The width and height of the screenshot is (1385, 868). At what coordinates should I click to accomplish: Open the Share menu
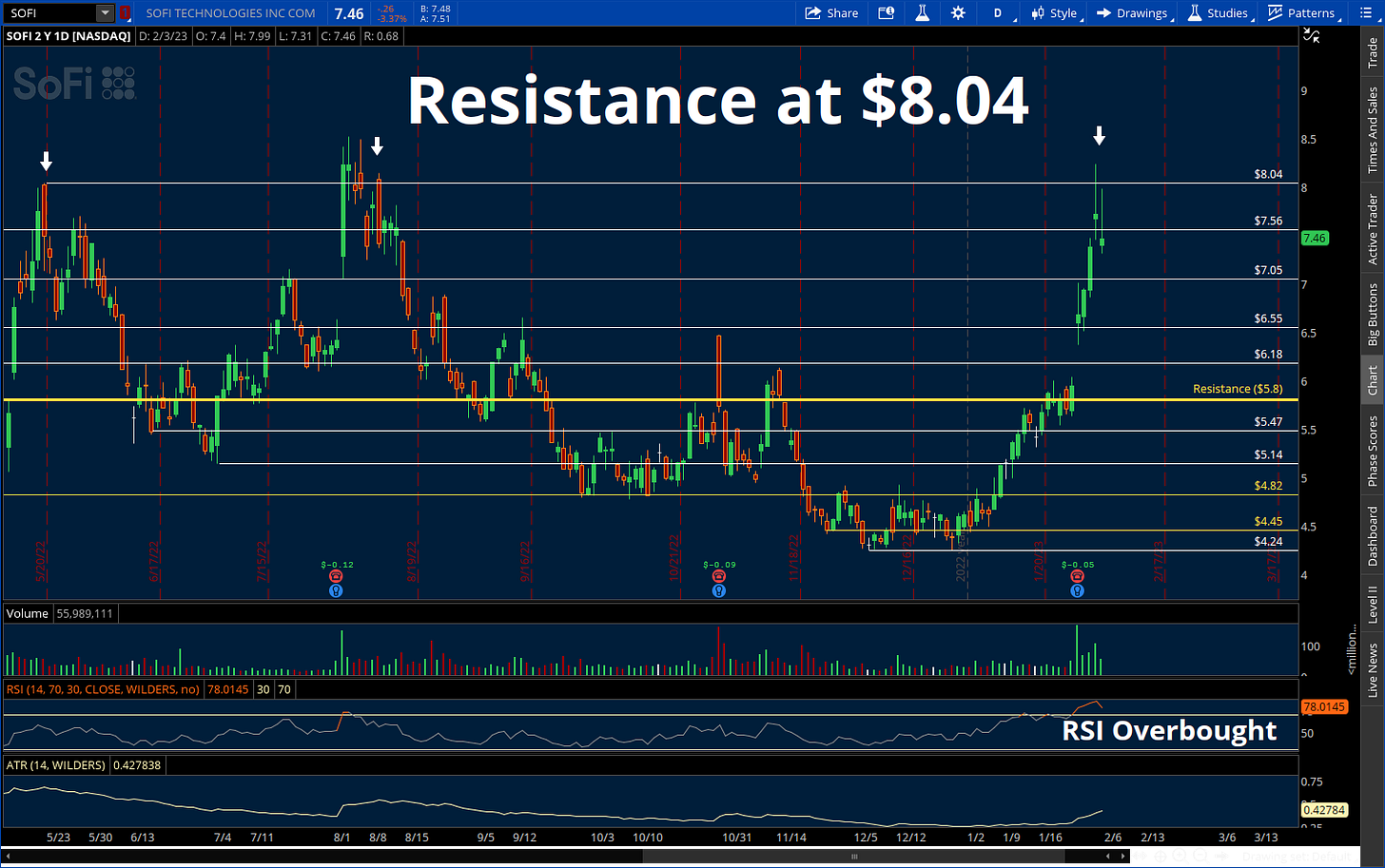coord(832,13)
